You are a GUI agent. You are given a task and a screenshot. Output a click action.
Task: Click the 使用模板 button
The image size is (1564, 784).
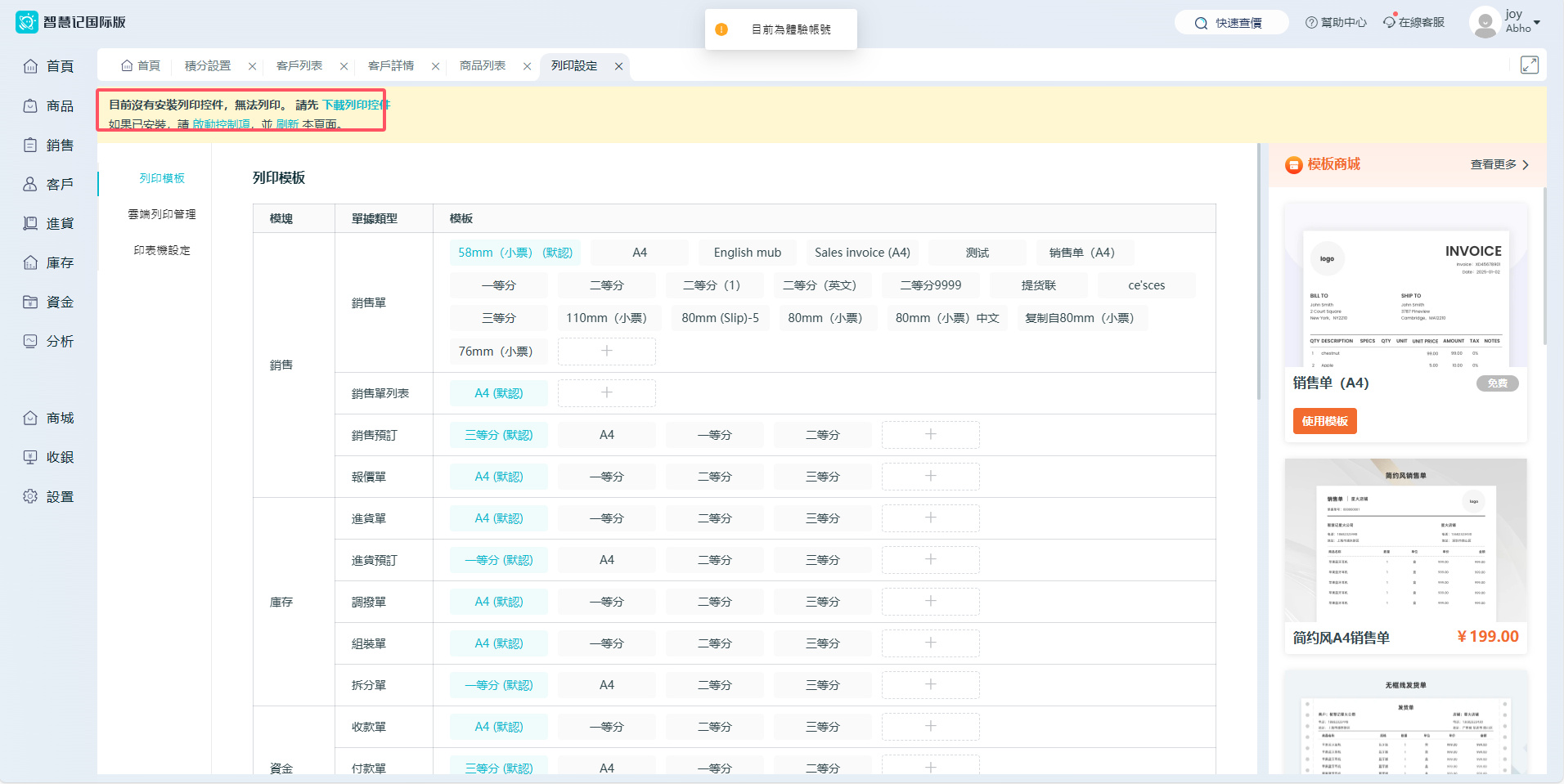pyautogui.click(x=1324, y=421)
